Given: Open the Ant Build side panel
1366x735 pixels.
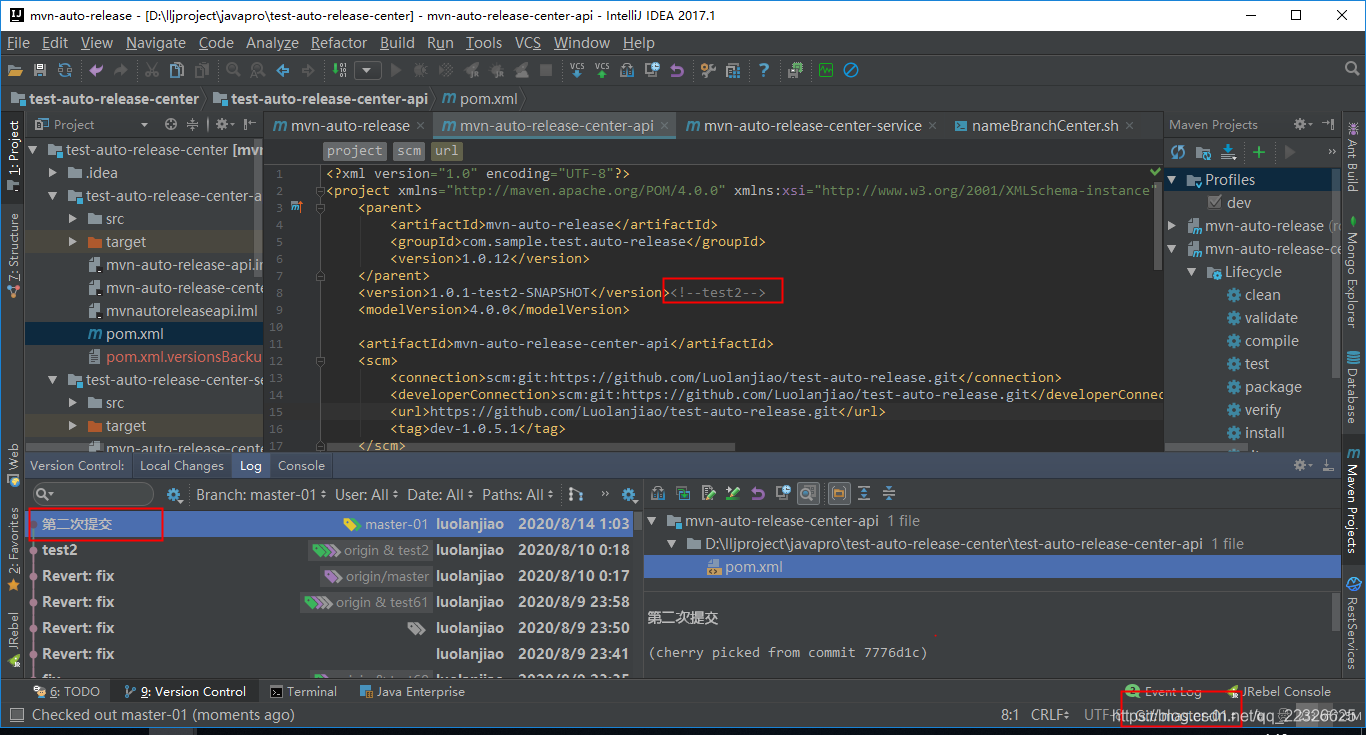Looking at the screenshot, I should tap(1353, 157).
